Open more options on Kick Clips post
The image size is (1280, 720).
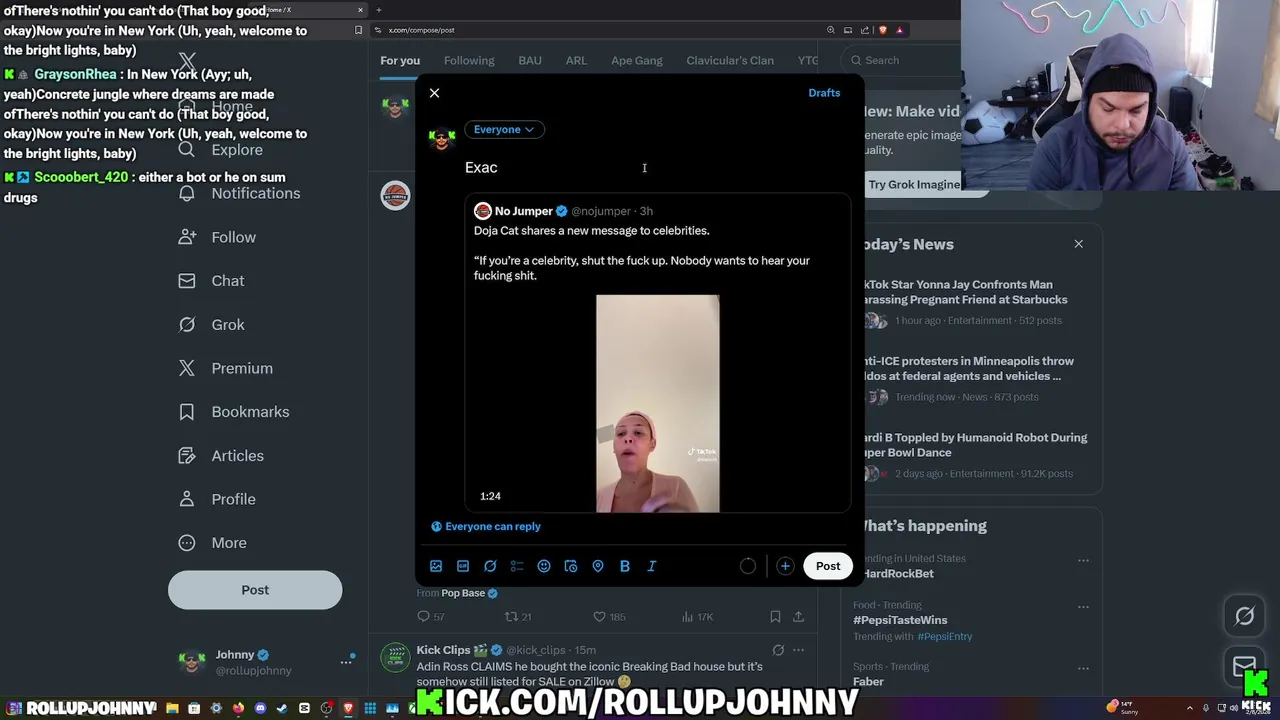click(x=798, y=650)
